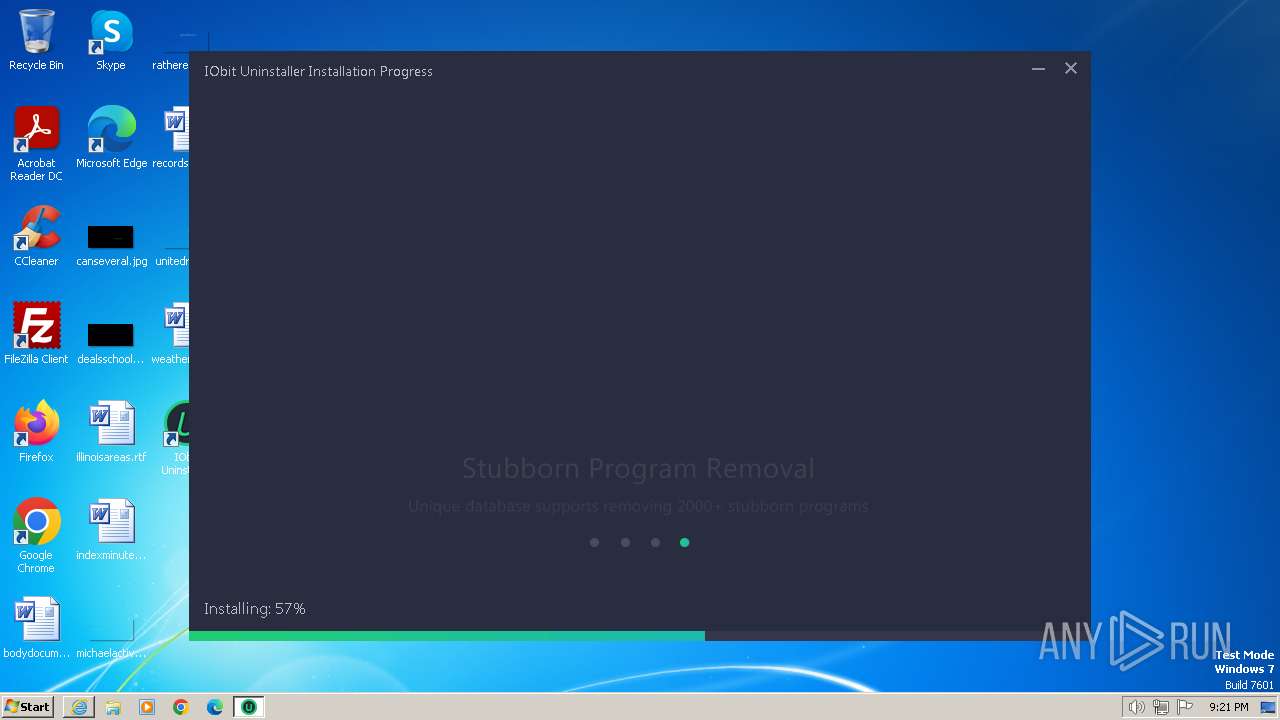The image size is (1280, 720).
Task: Select the fourth active slide dot
Action: click(x=685, y=542)
